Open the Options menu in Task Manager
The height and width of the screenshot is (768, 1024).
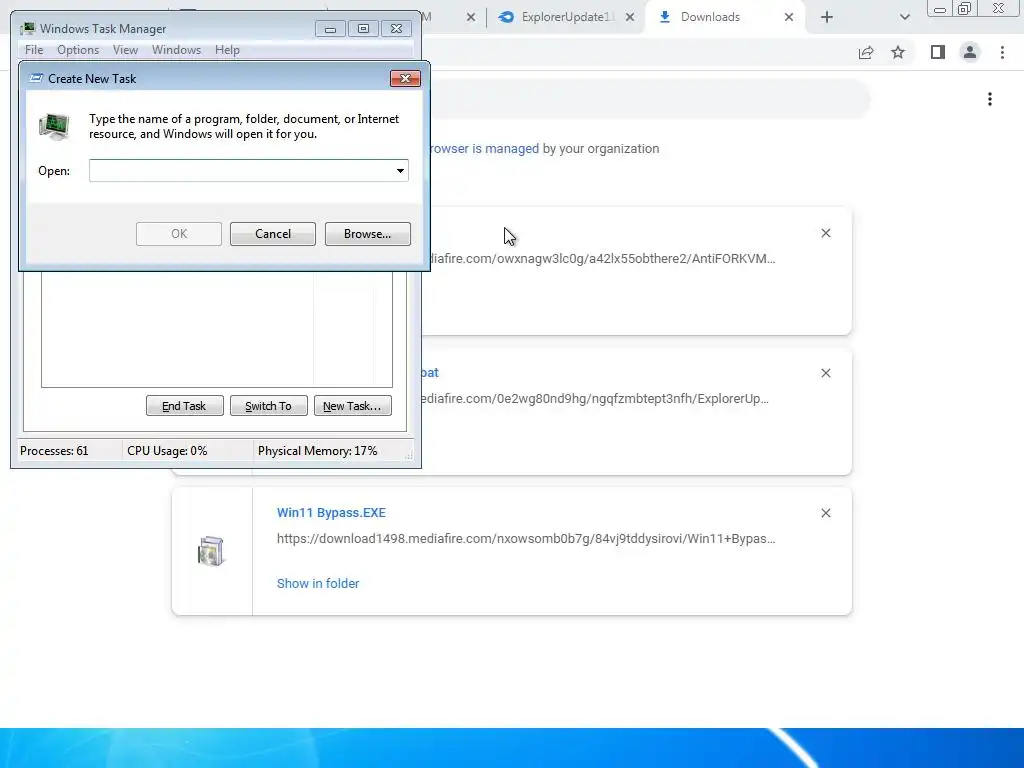[78, 50]
